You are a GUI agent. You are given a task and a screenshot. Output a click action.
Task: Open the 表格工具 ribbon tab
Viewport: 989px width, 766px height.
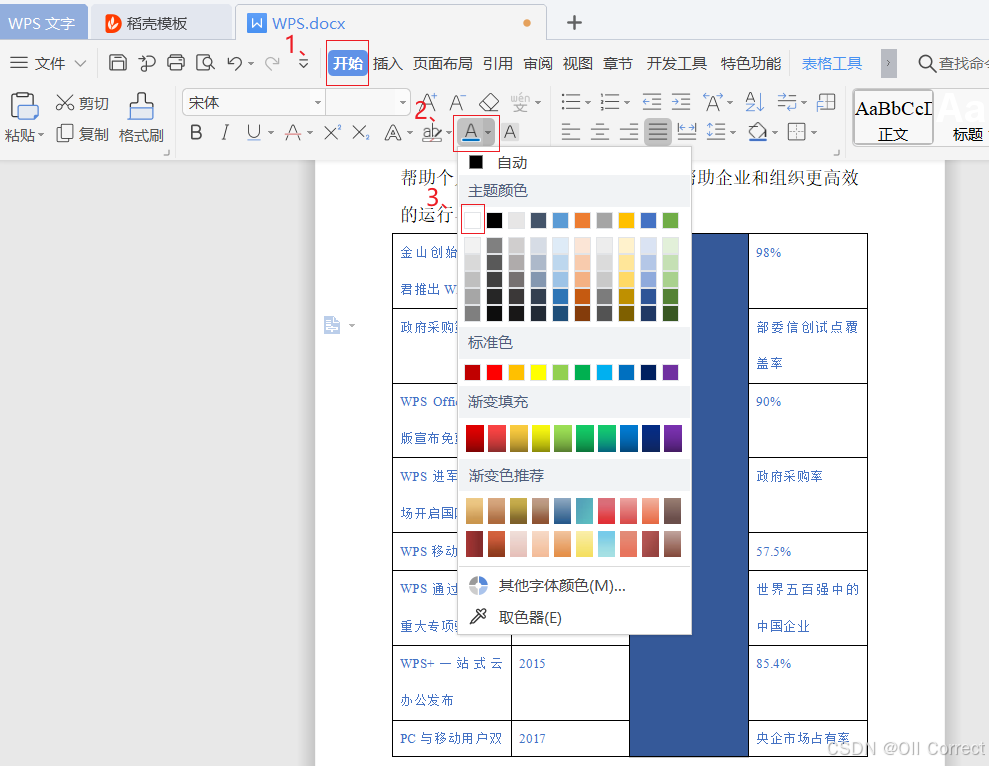[831, 63]
